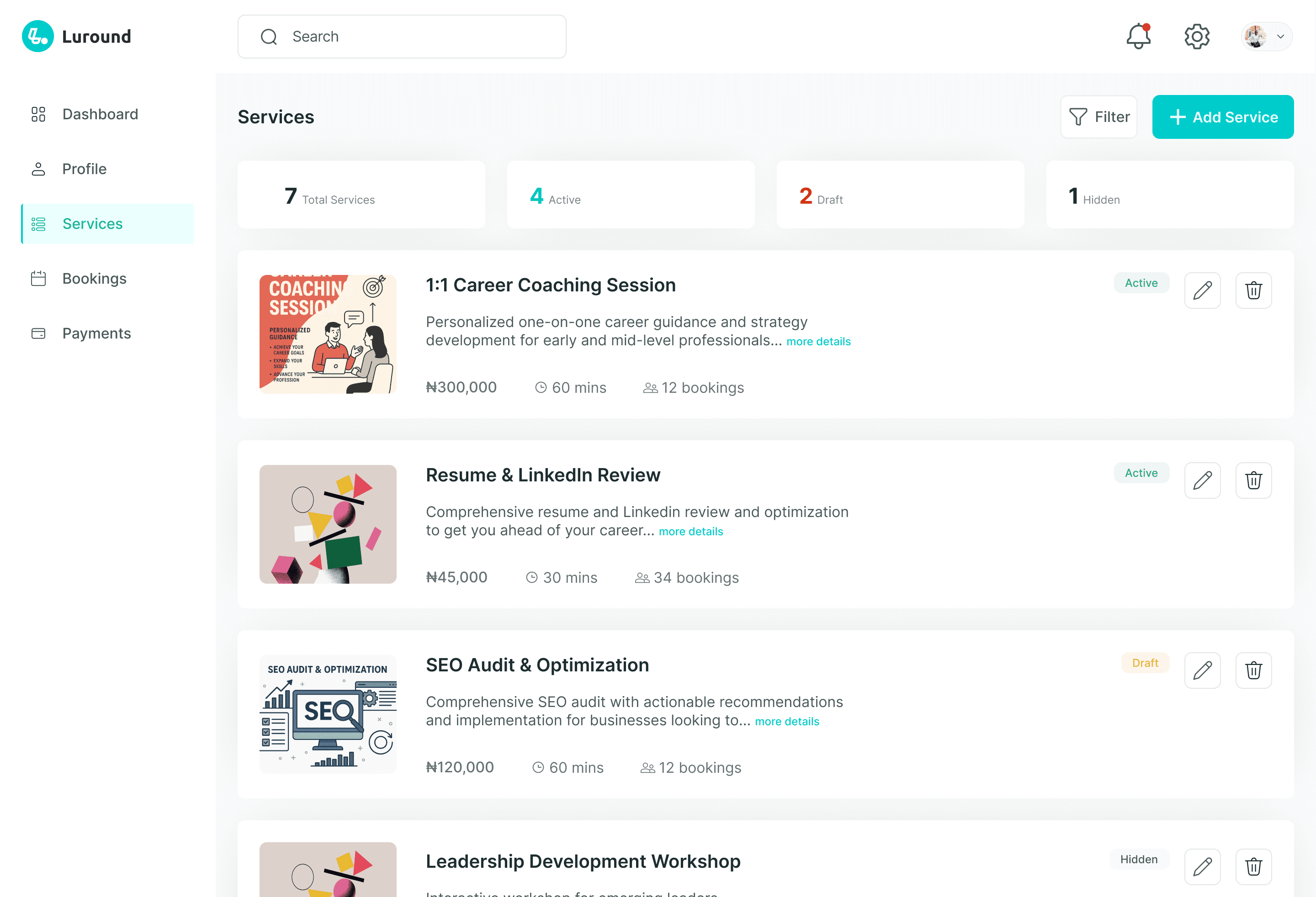
Task: Open the Bookings sidebar item
Action: click(x=94, y=279)
